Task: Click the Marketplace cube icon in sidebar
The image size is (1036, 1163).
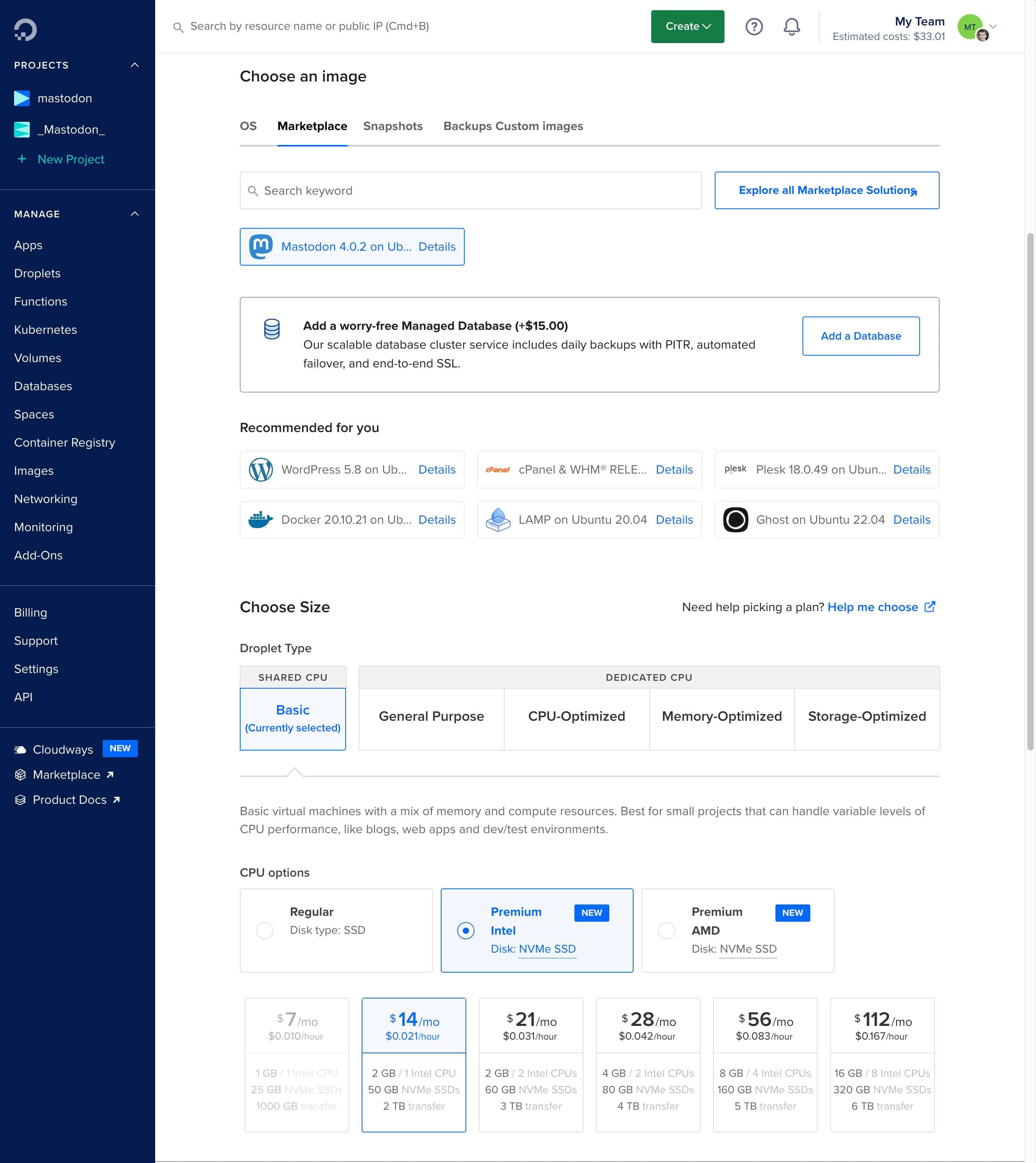Action: point(20,774)
